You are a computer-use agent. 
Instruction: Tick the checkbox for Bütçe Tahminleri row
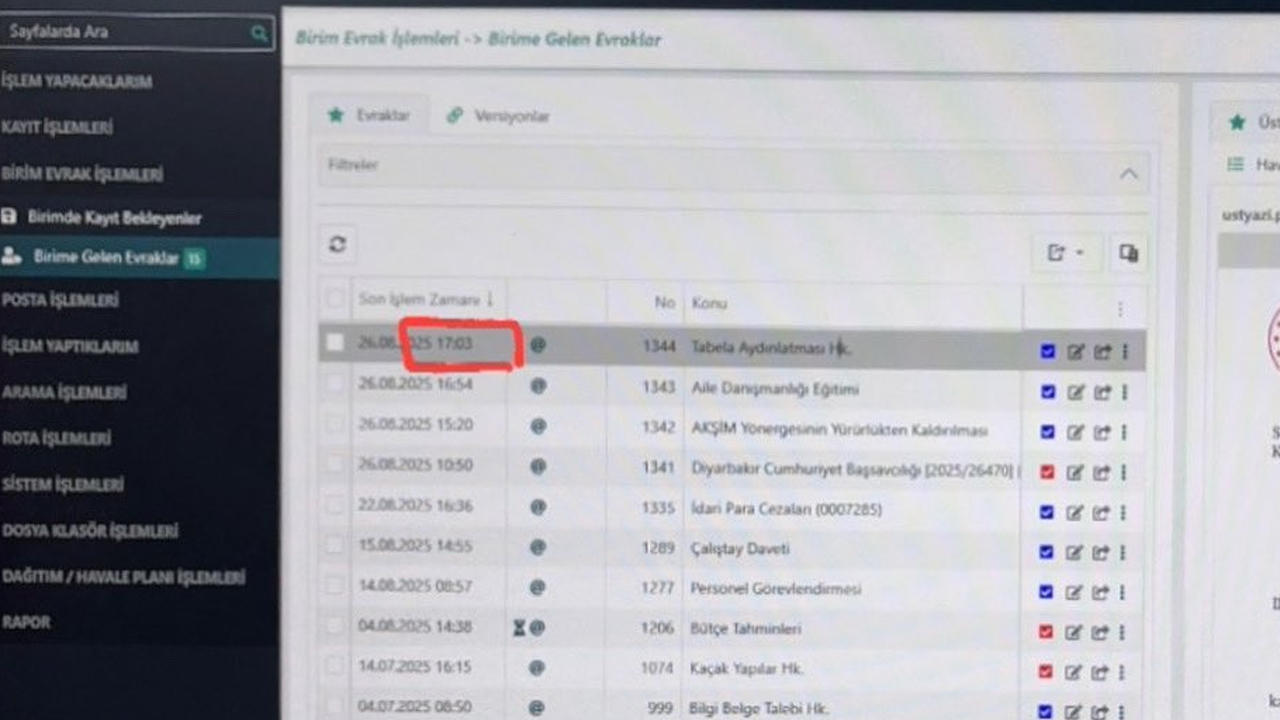pos(335,625)
